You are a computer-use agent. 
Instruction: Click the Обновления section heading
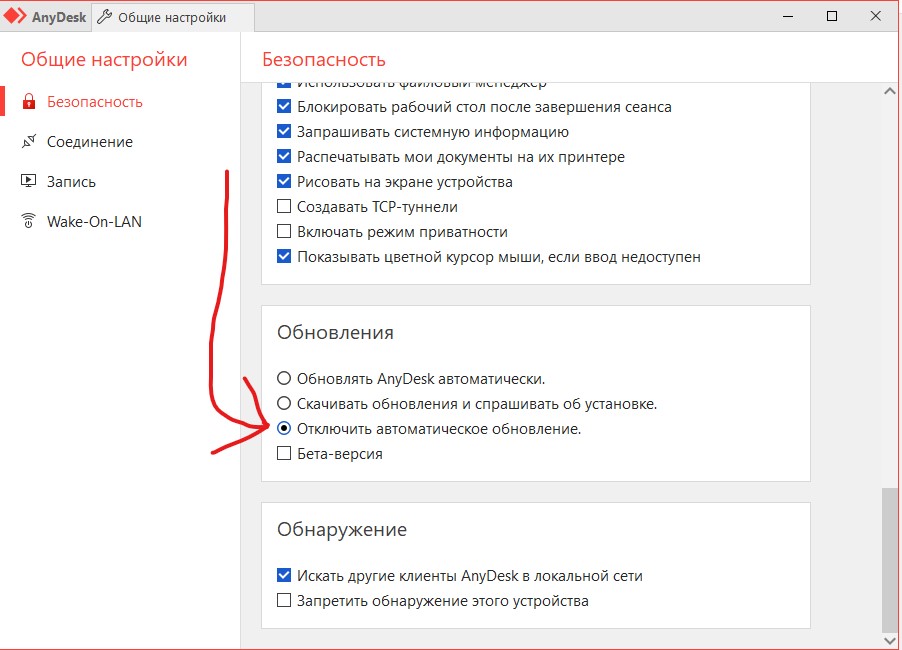click(x=335, y=332)
